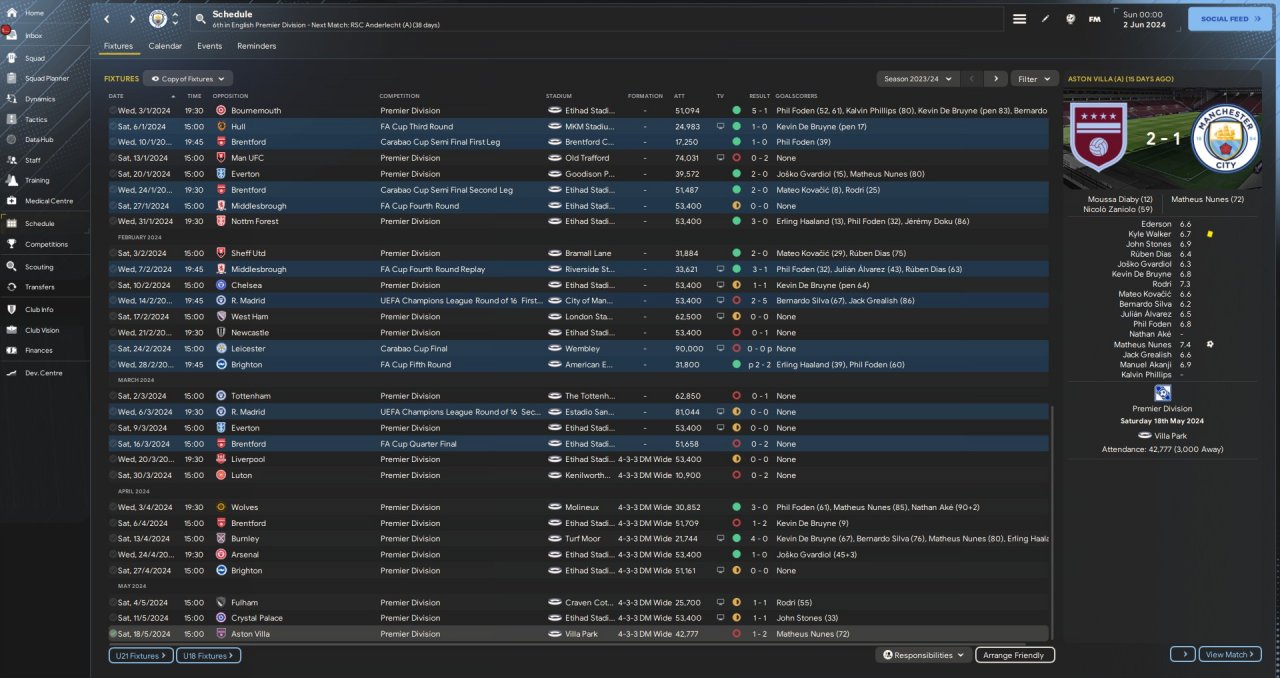Navigate back with the left arrow
The height and width of the screenshot is (678, 1280).
107,19
